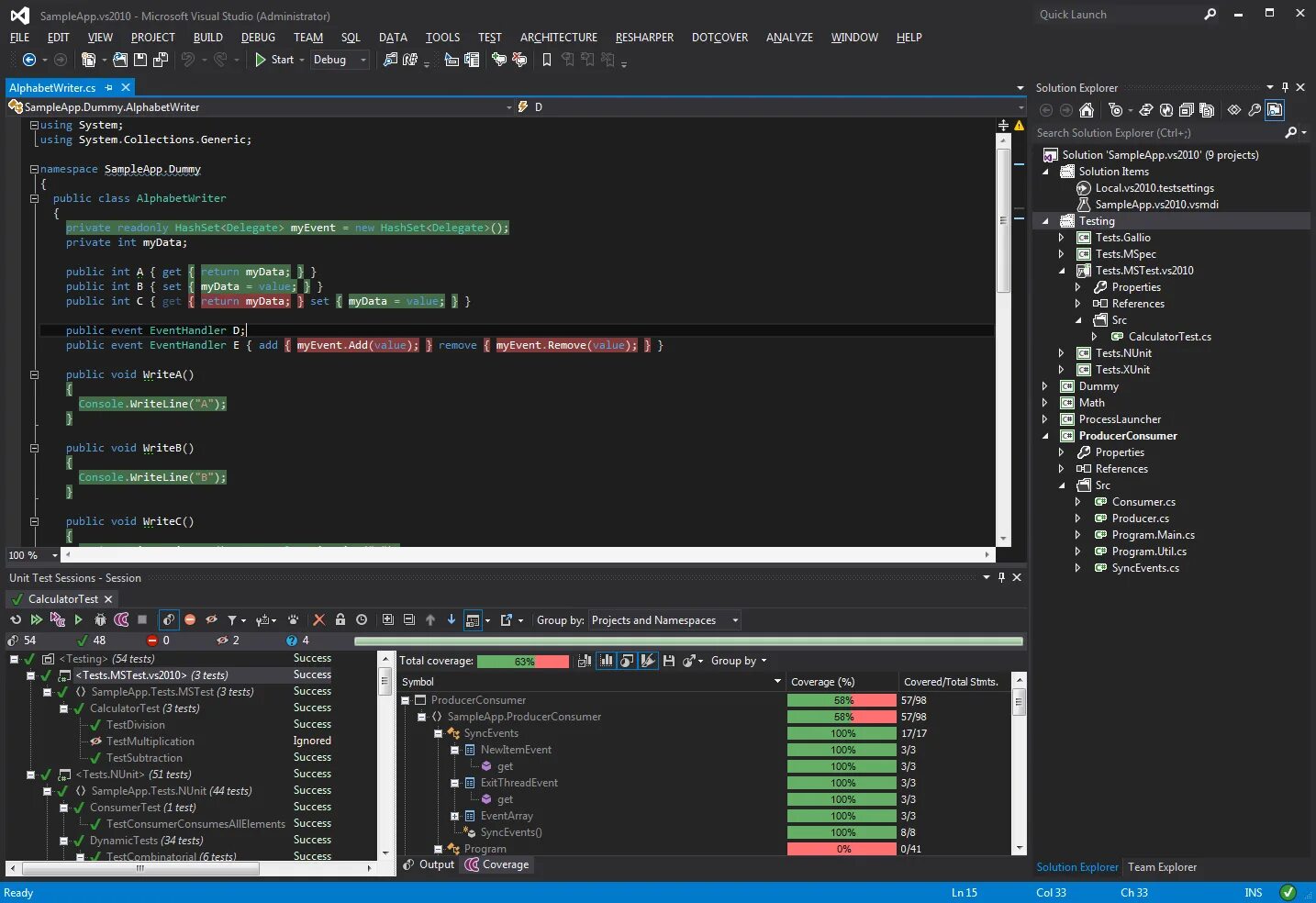Click the Home icon in Solution Explorer

[1087, 110]
